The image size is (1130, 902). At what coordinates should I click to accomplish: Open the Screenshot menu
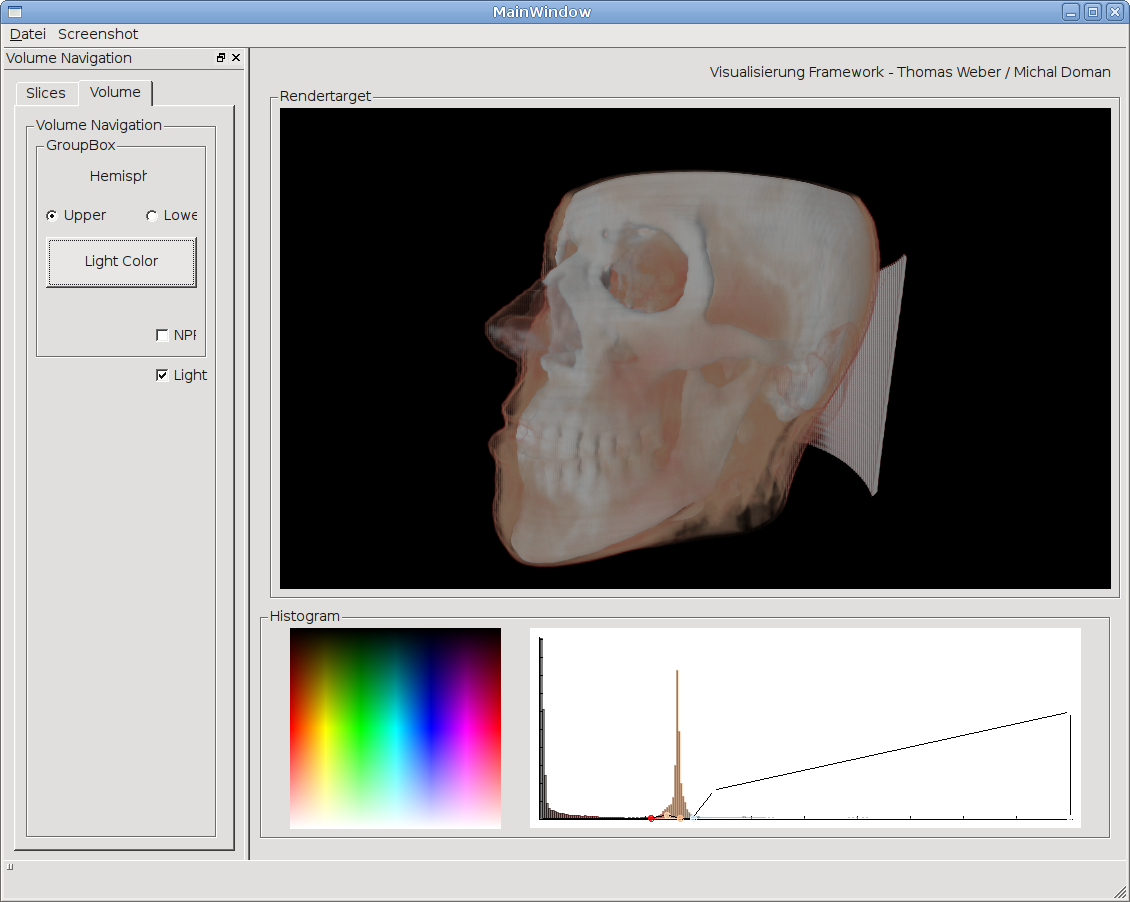98,34
